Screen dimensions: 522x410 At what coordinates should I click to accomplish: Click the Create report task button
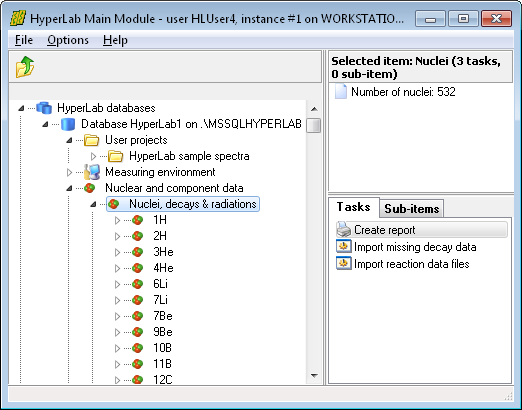[x=422, y=230]
